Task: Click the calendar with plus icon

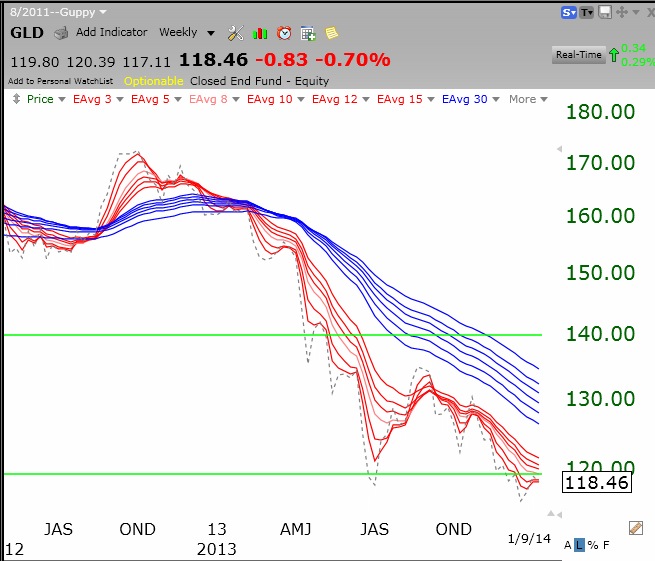Action: coord(308,33)
